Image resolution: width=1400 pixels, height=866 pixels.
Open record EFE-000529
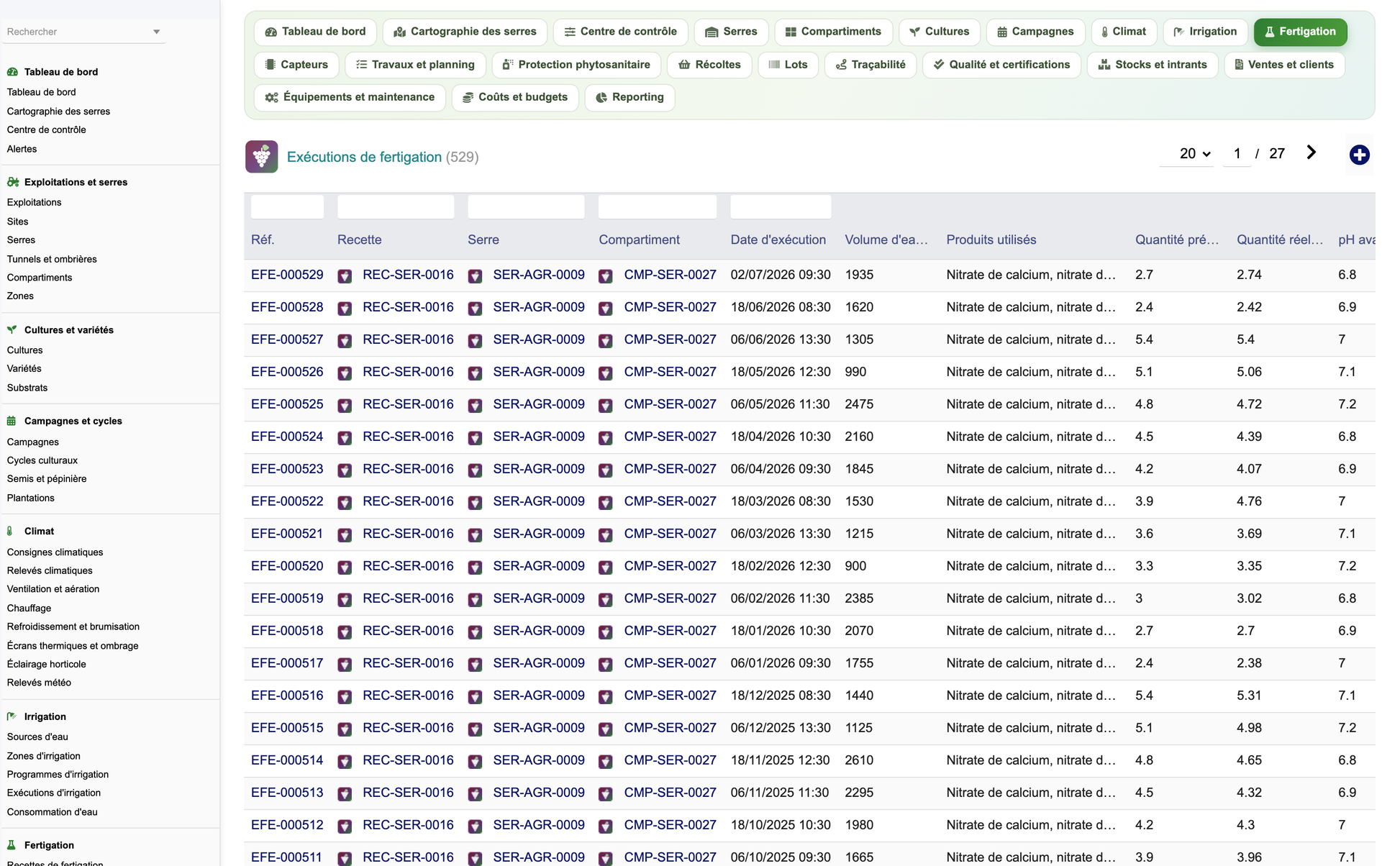tap(287, 275)
